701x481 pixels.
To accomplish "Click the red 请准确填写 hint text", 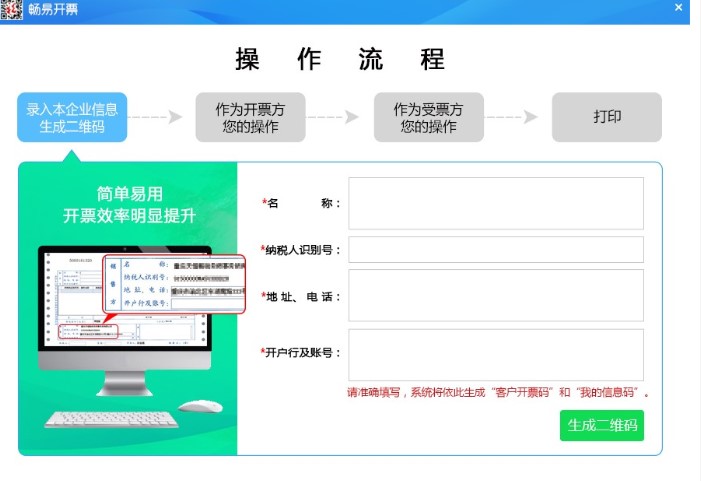I will tap(498, 392).
